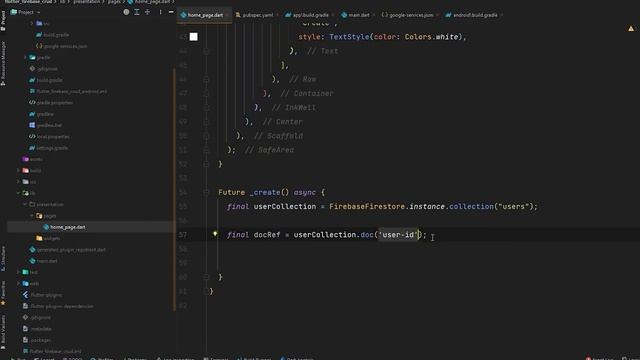Image resolution: width=640 pixels, height=360 pixels.
Task: Click the userCollection variable on line 55
Action: click(284, 207)
